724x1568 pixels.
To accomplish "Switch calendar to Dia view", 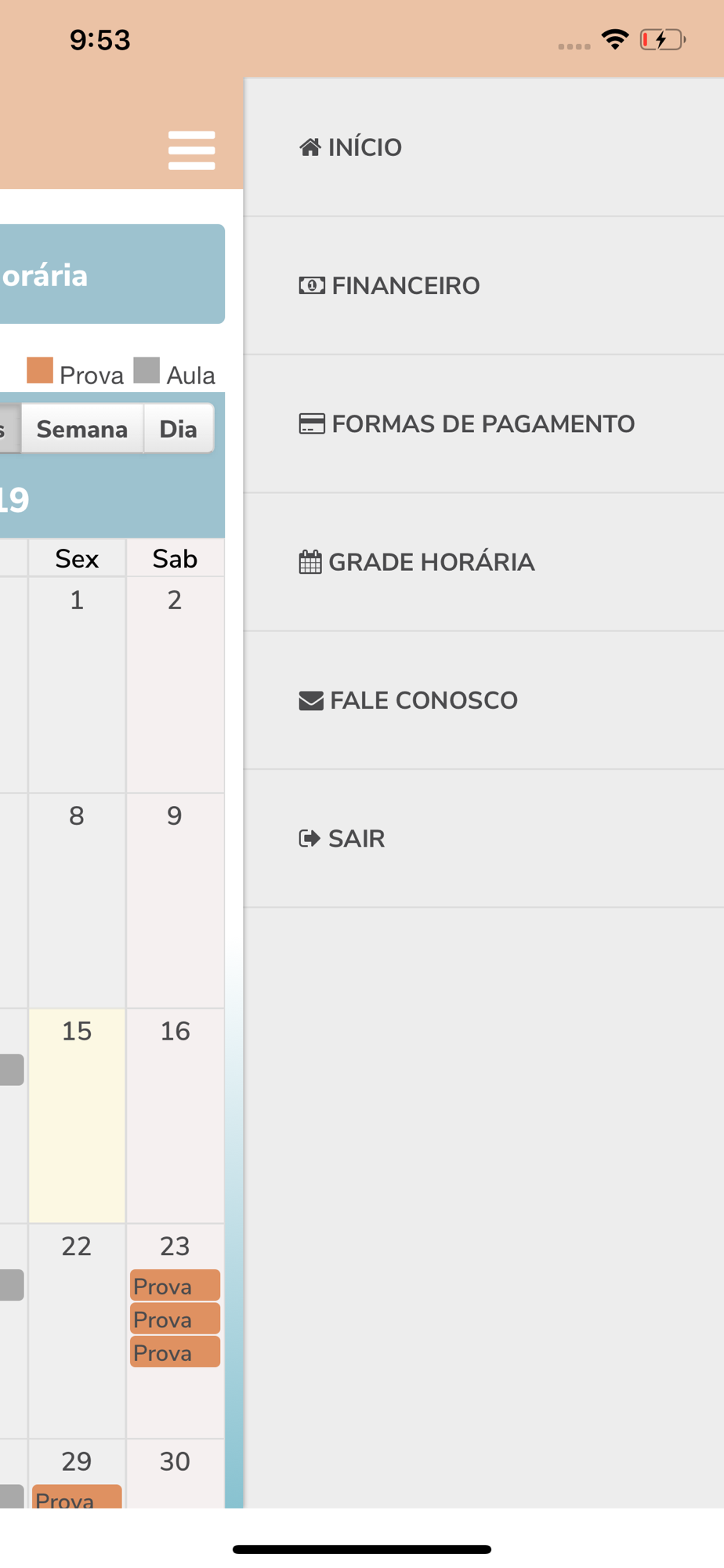I will [x=178, y=429].
